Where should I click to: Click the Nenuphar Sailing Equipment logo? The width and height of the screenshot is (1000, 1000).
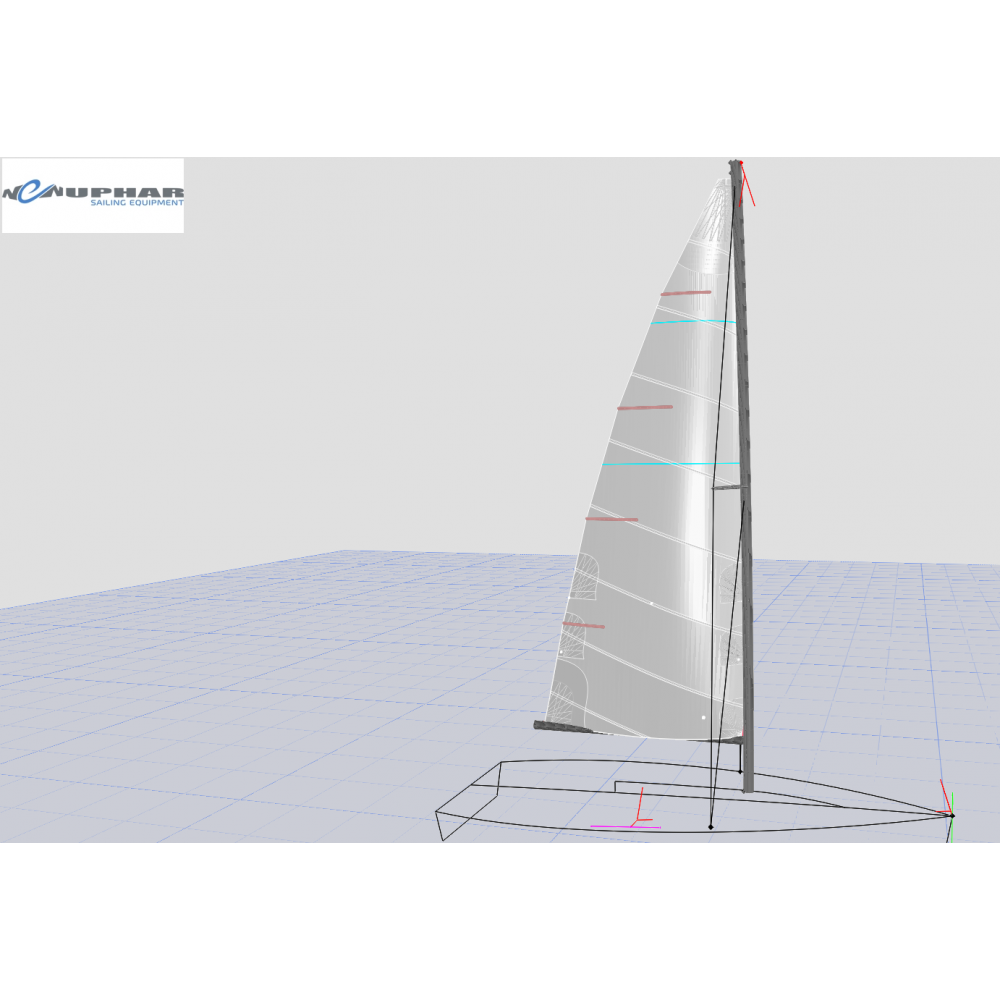pos(93,195)
